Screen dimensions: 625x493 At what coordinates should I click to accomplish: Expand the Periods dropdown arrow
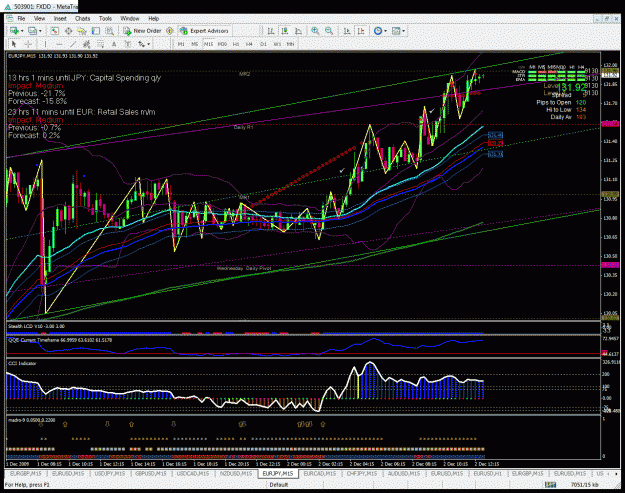coord(385,31)
